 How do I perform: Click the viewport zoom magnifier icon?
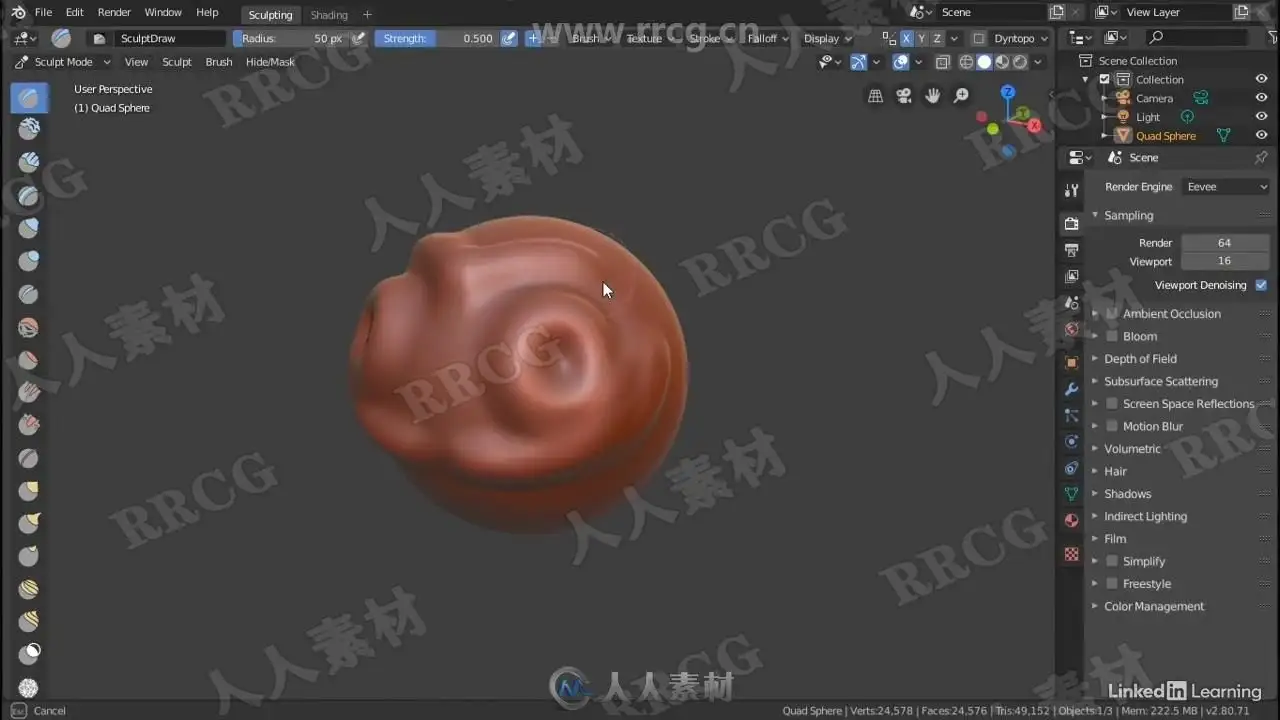(961, 96)
